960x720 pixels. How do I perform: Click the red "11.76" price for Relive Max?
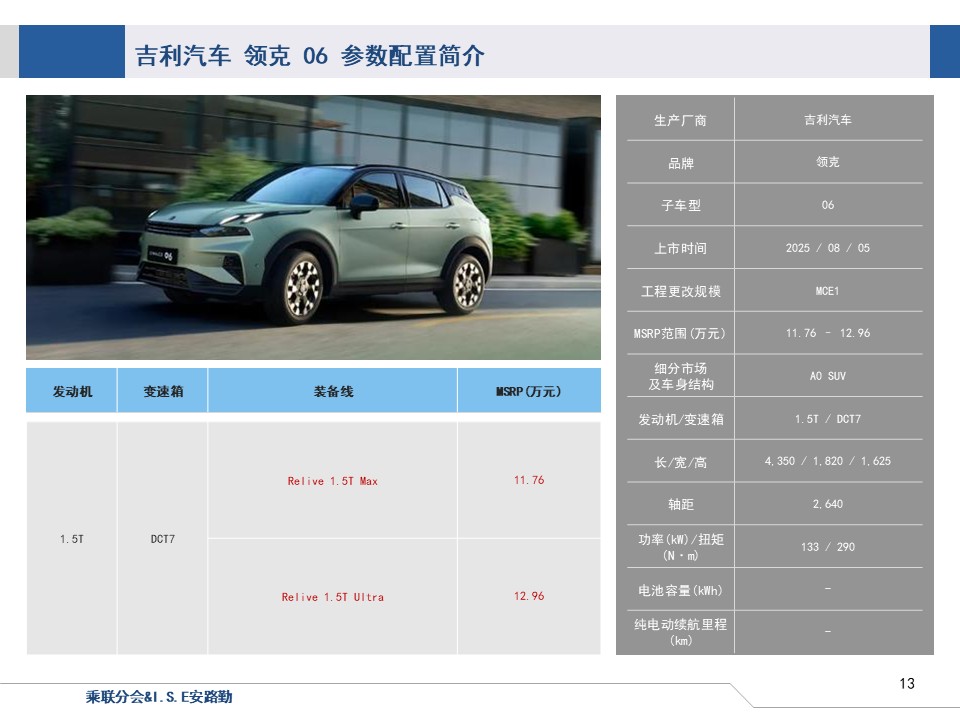[529, 480]
